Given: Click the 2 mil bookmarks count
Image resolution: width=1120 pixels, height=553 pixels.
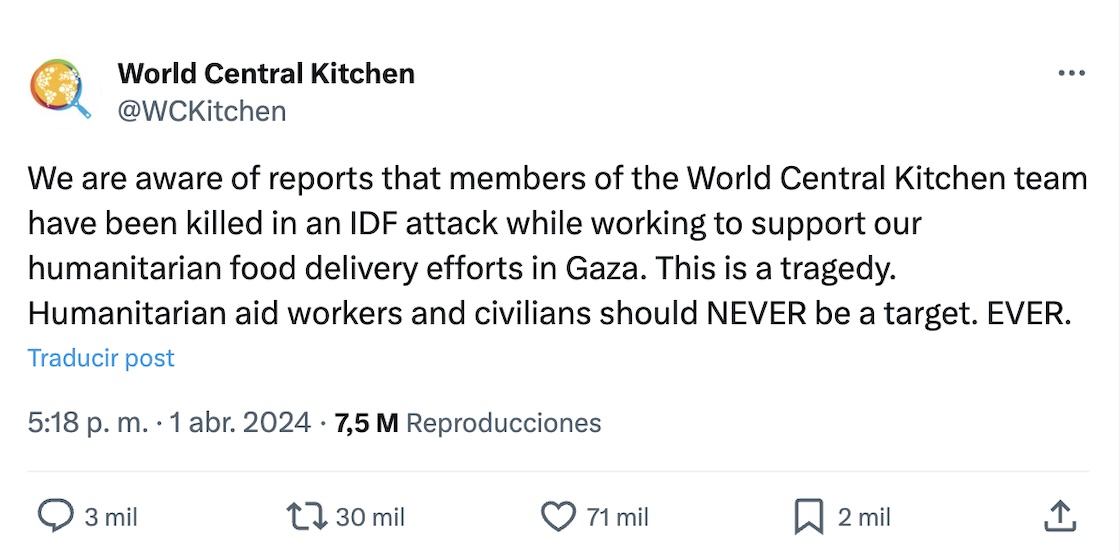Looking at the screenshot, I should coord(864,517).
